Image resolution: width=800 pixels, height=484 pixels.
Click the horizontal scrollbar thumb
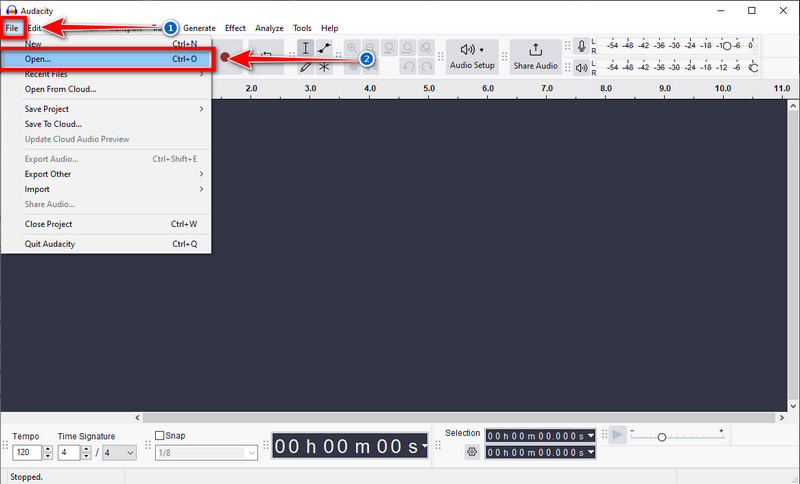[459, 418]
